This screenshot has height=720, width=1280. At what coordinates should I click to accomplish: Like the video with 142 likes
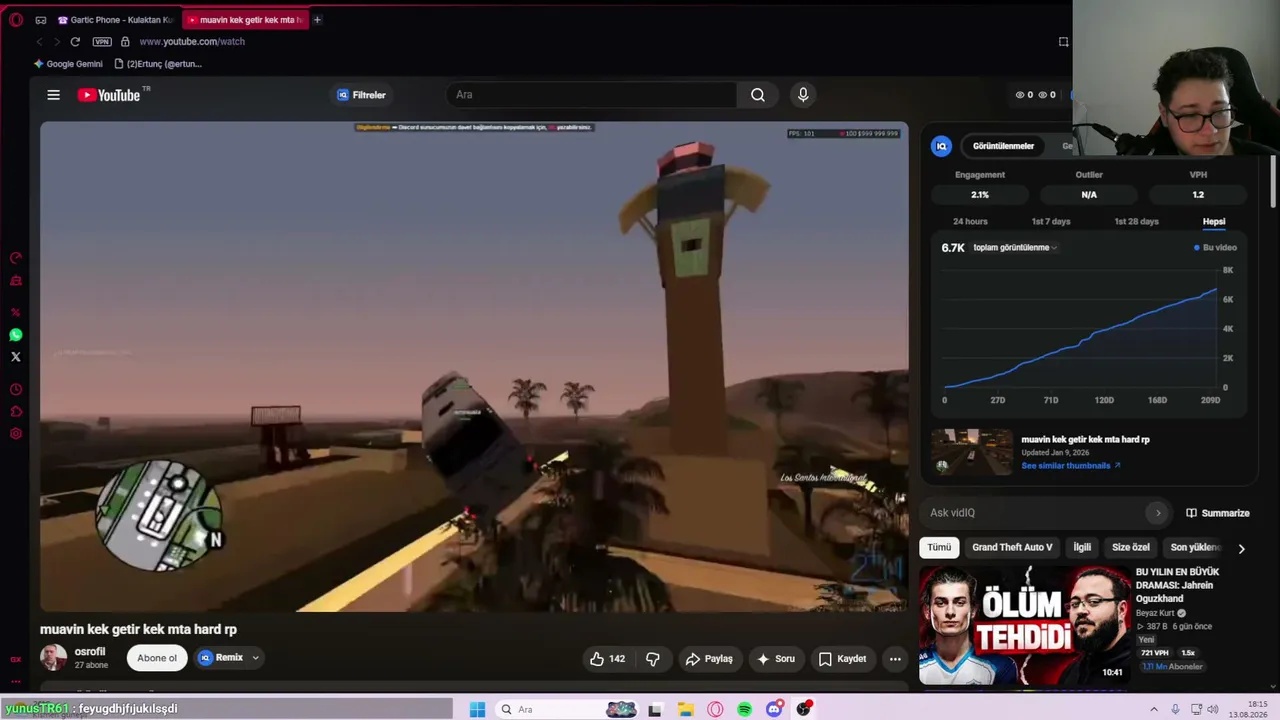[x=609, y=659]
